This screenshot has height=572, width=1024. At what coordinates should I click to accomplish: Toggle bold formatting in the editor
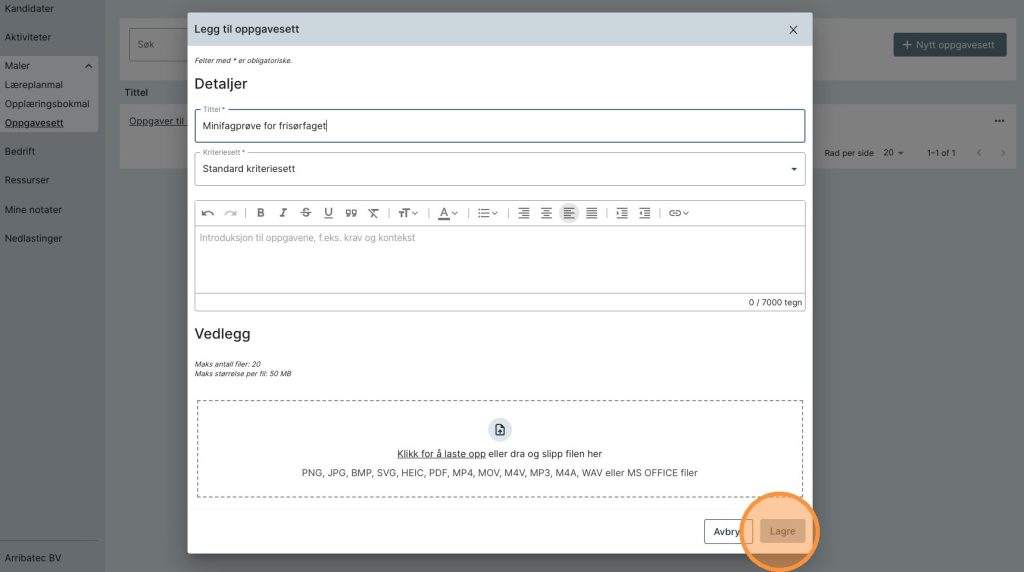click(261, 213)
